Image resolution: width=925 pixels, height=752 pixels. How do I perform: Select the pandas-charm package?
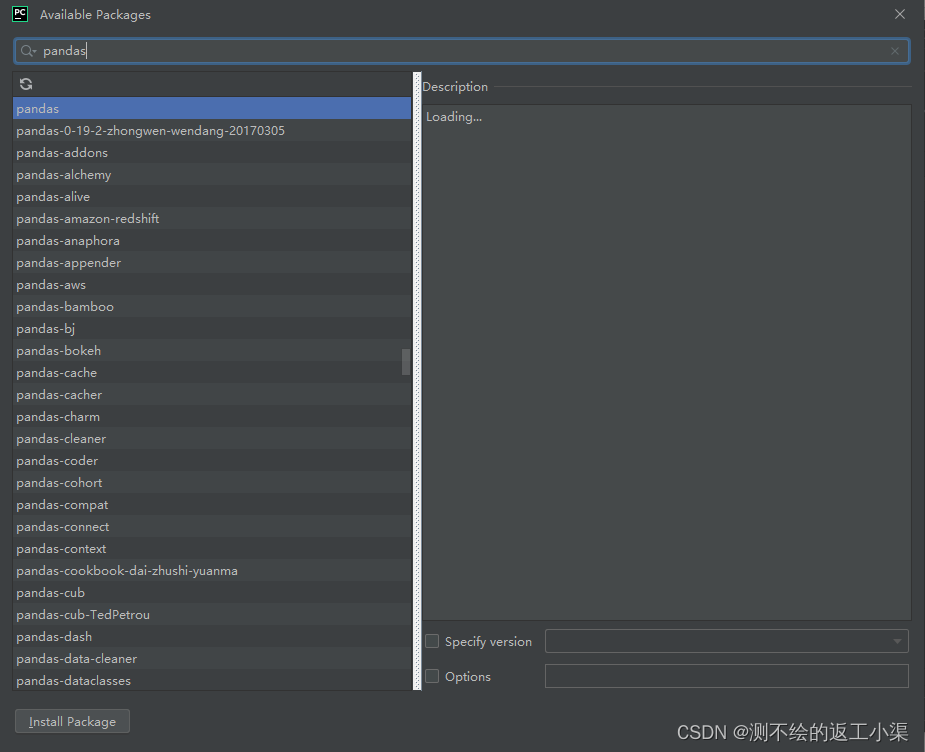click(212, 417)
